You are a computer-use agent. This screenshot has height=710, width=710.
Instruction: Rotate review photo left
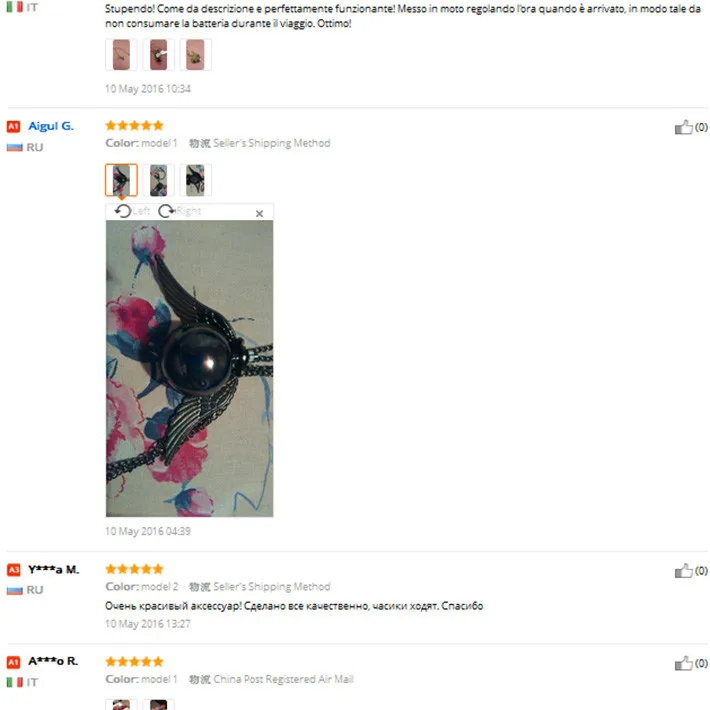point(132,211)
